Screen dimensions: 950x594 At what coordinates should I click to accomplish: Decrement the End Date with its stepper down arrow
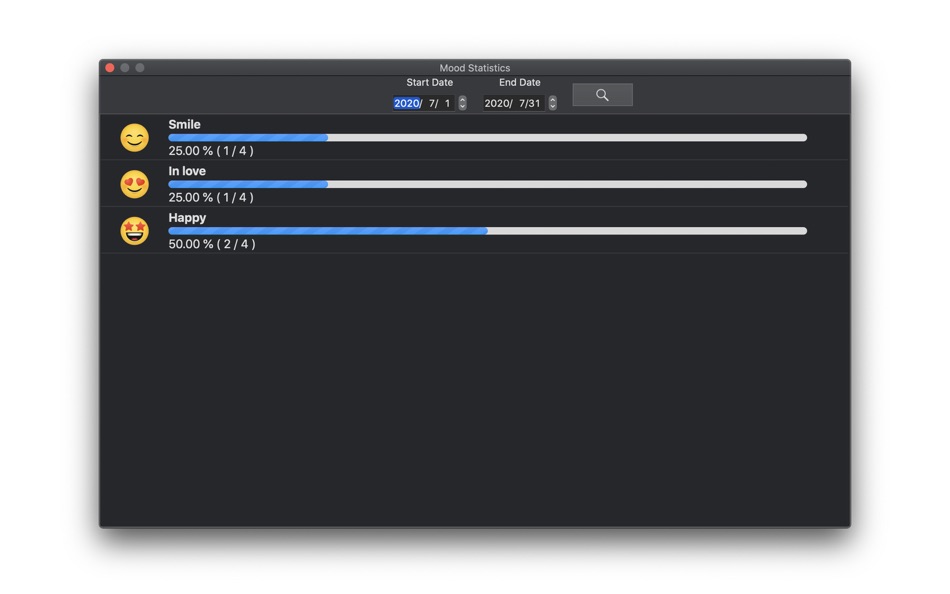pos(553,105)
